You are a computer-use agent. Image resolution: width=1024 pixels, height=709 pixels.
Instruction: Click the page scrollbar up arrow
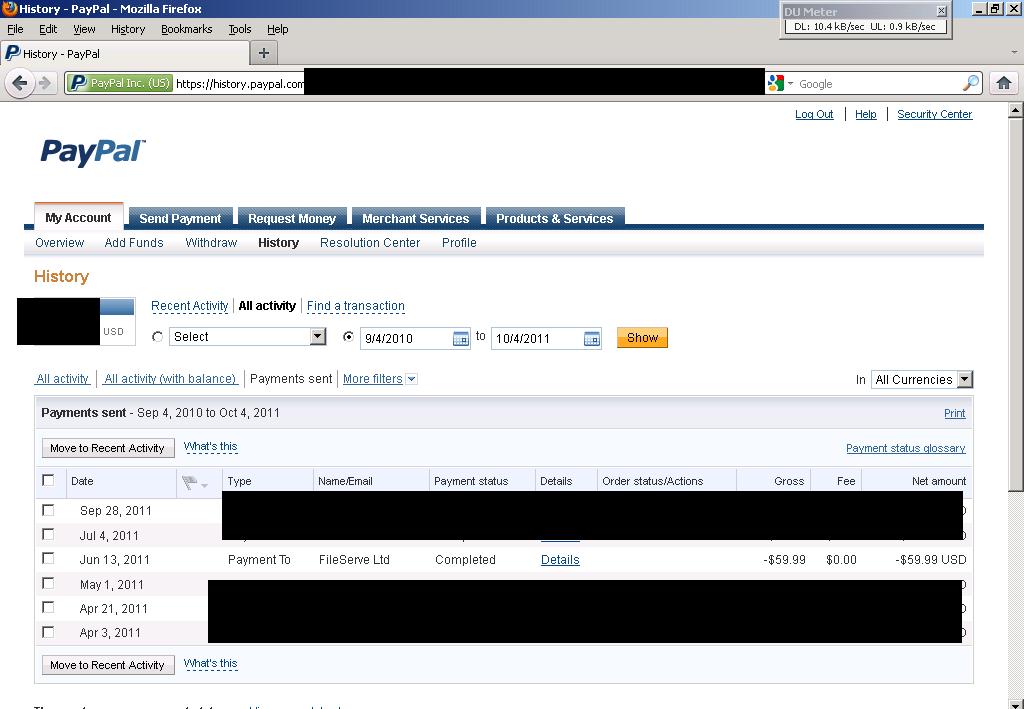1016,110
